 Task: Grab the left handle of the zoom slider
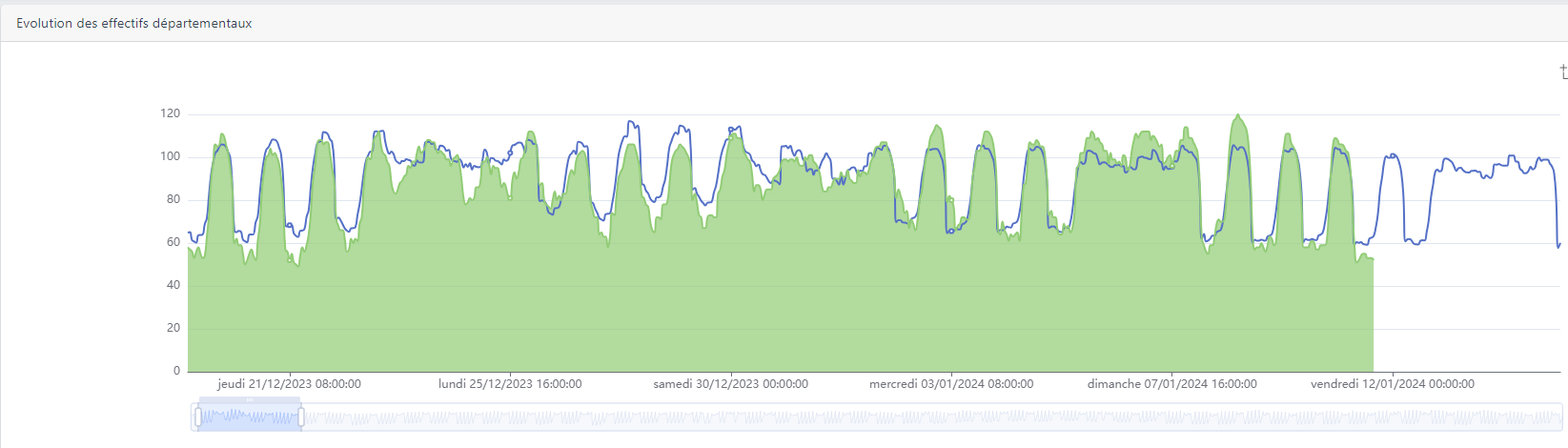point(198,417)
